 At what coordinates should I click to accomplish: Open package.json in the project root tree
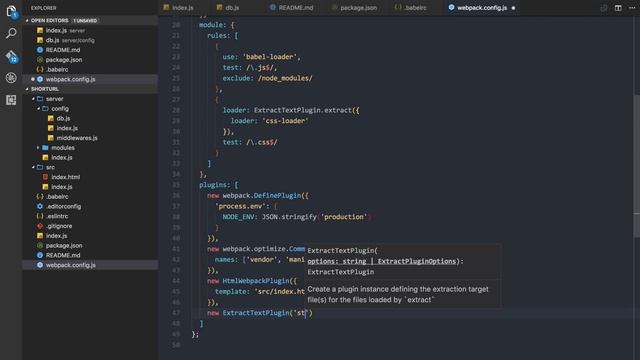point(90,246)
